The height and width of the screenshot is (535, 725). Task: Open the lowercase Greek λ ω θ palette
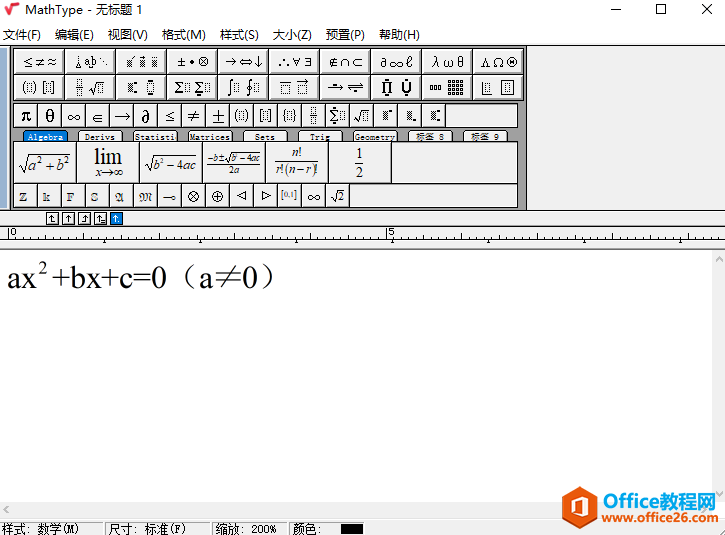(x=447, y=61)
